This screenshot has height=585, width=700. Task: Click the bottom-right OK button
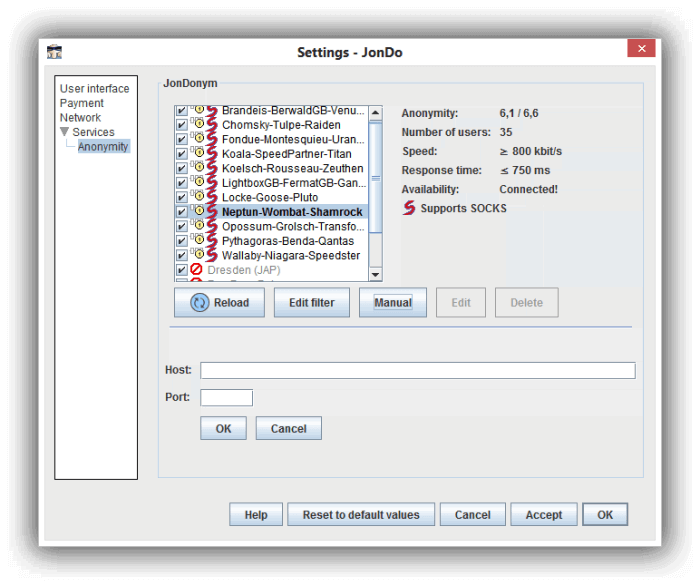[x=605, y=514]
